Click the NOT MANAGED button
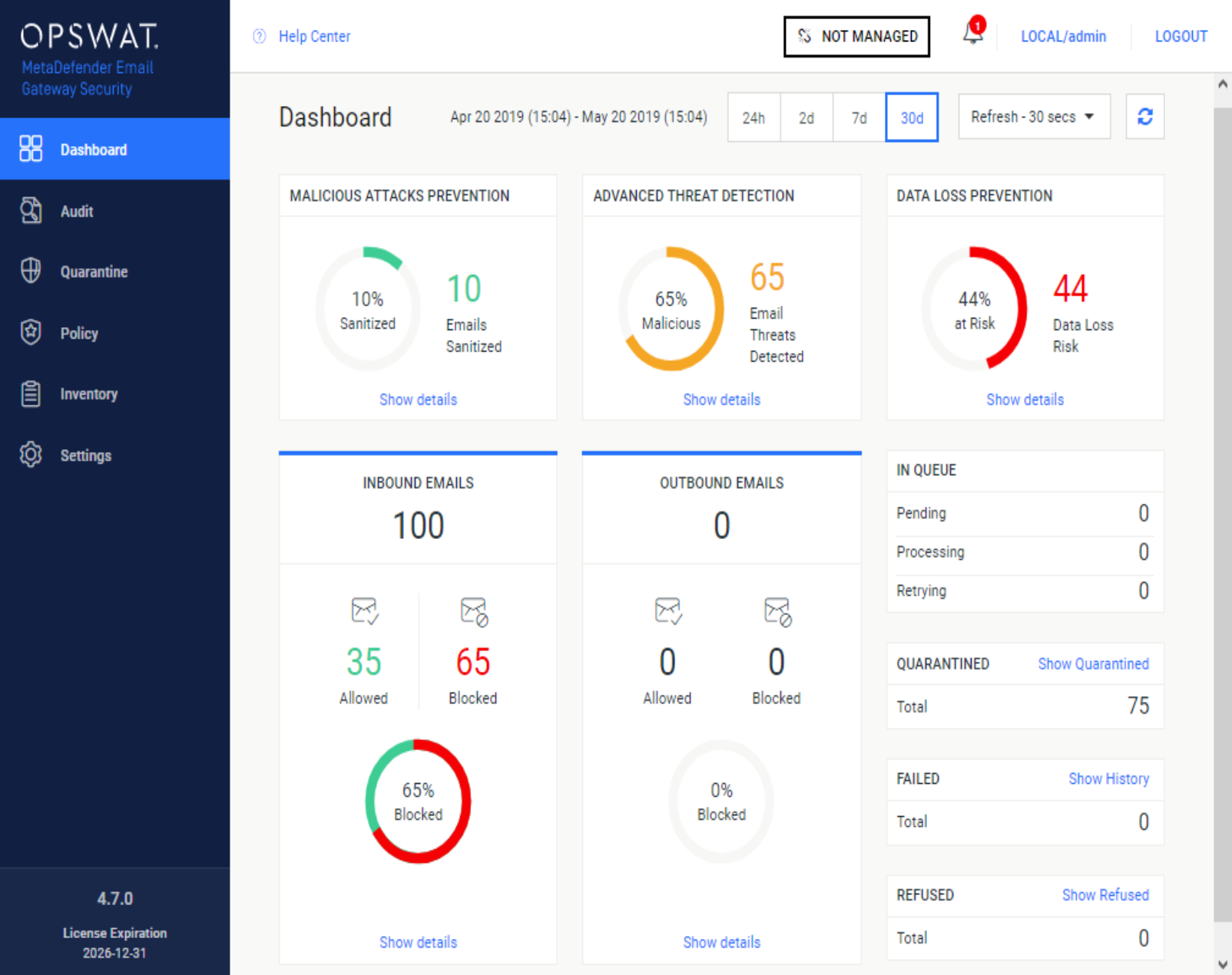Image resolution: width=1232 pixels, height=975 pixels. point(856,36)
